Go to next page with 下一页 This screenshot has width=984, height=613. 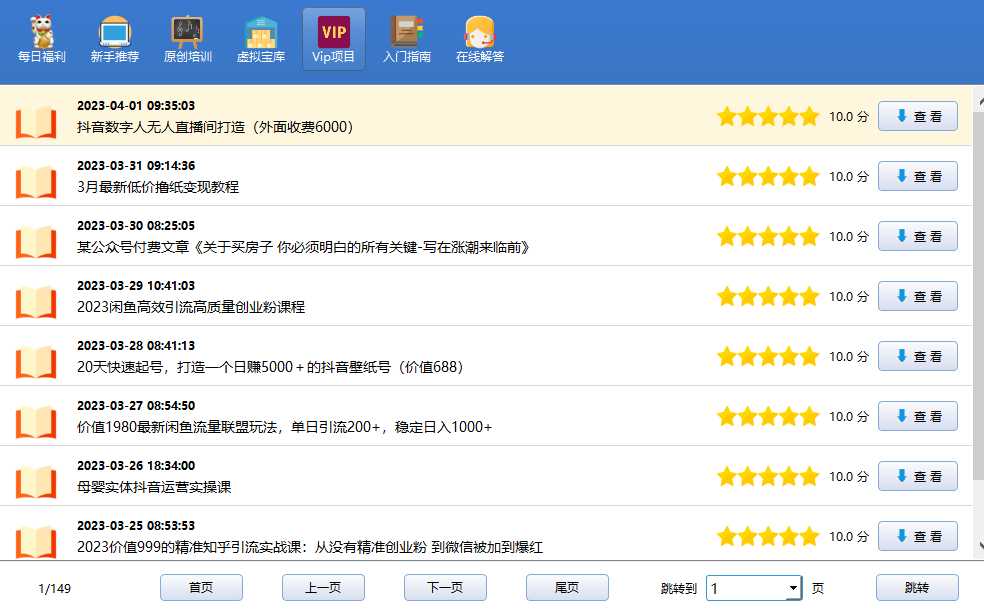pyautogui.click(x=445, y=587)
